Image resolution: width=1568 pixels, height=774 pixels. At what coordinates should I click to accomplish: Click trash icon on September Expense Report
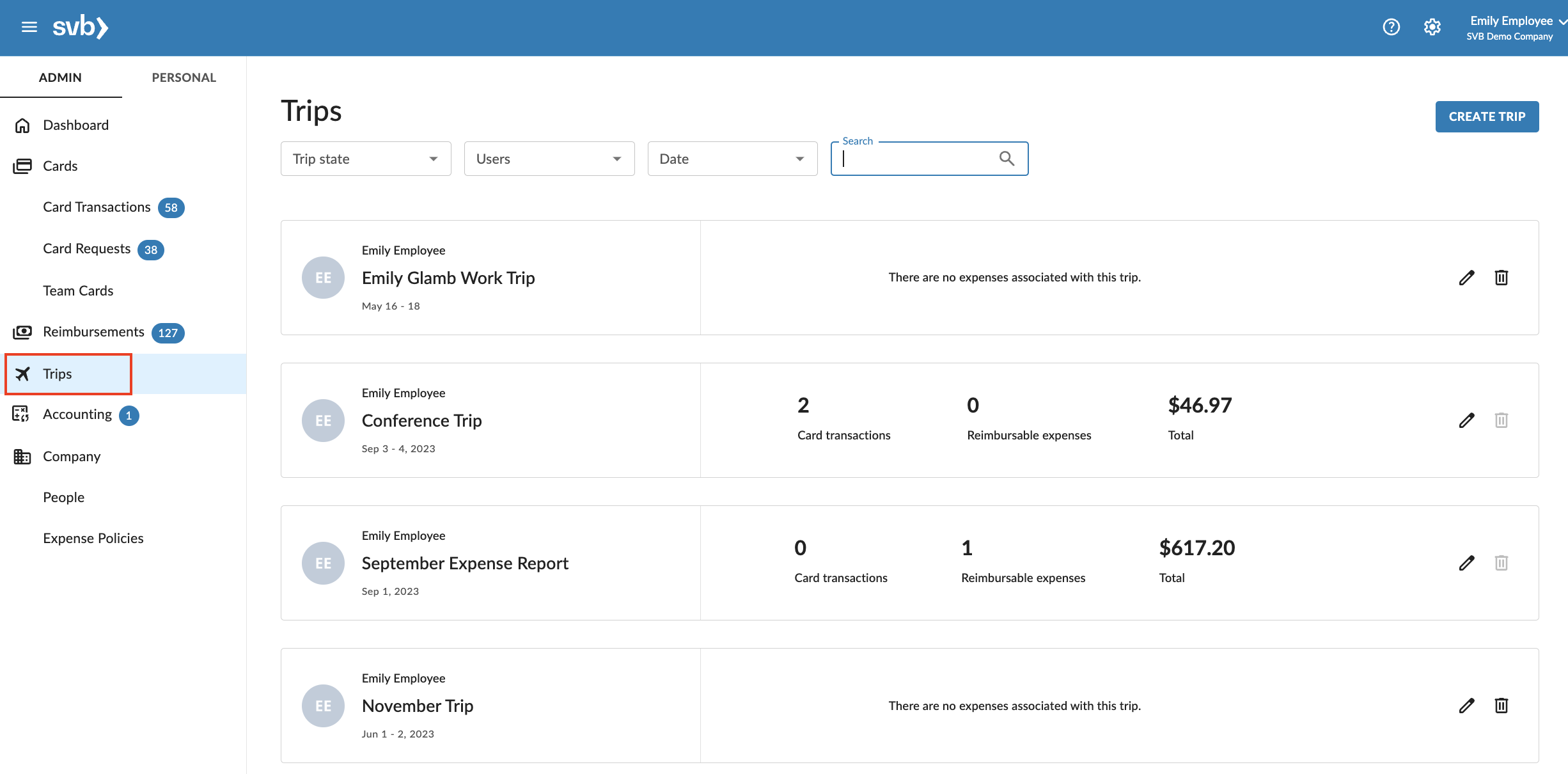click(x=1501, y=563)
